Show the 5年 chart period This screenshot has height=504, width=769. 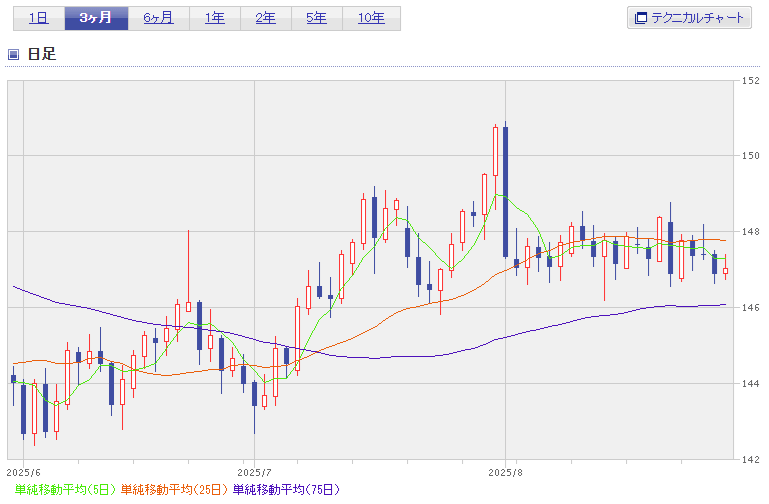pos(317,18)
